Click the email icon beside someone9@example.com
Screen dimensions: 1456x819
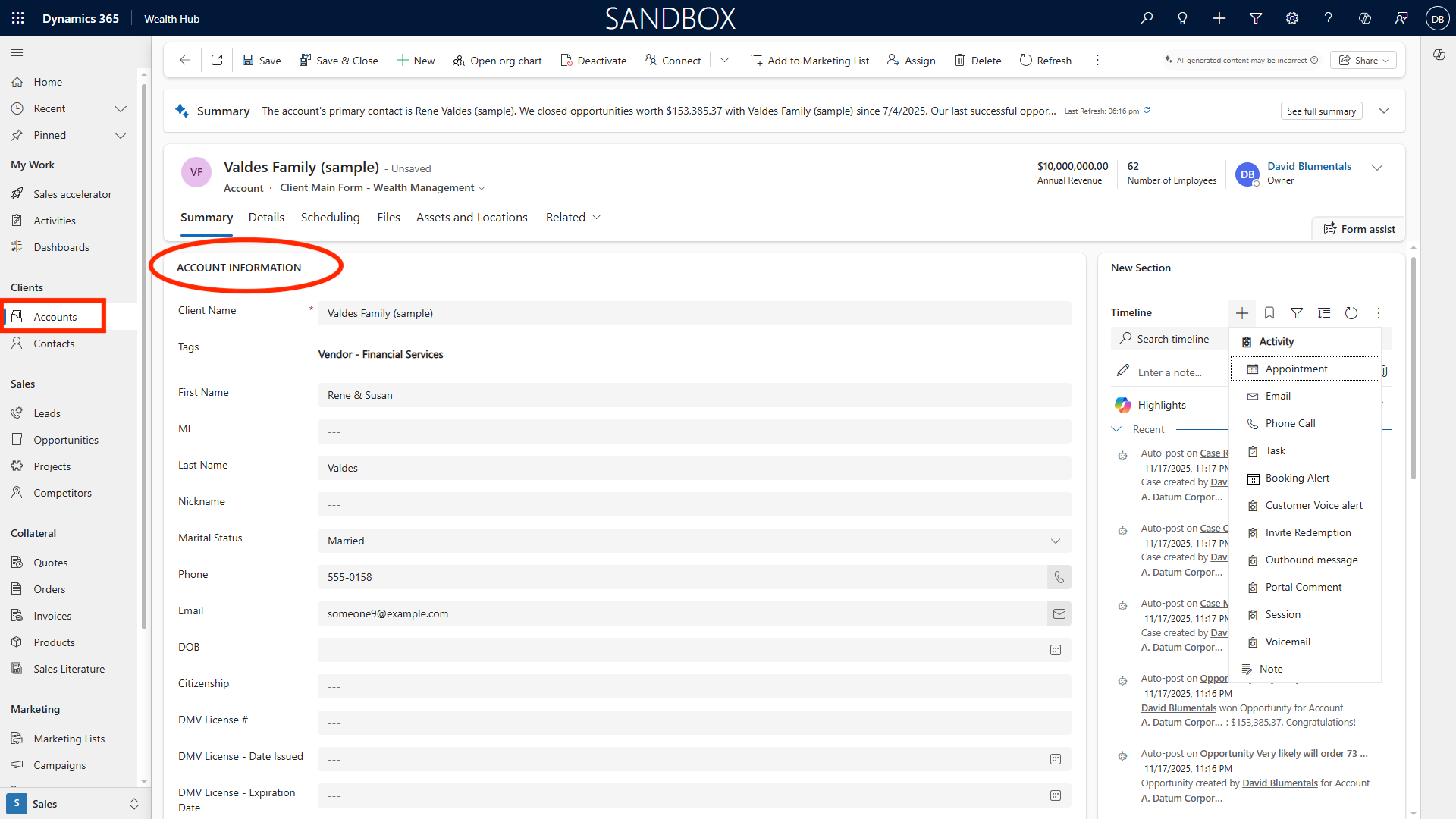pyautogui.click(x=1059, y=613)
